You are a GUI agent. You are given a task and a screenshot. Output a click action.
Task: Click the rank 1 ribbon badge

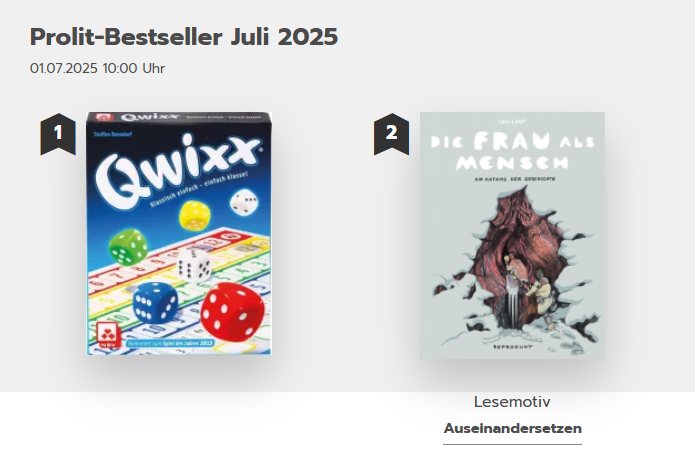(58, 134)
